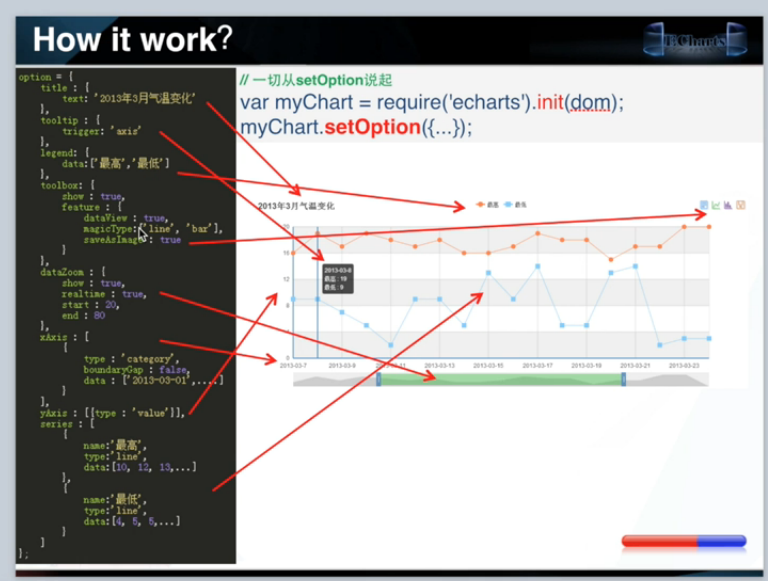Switch chart to bar type via toolbox icon
Image resolution: width=768 pixels, height=581 pixels.
tap(728, 205)
